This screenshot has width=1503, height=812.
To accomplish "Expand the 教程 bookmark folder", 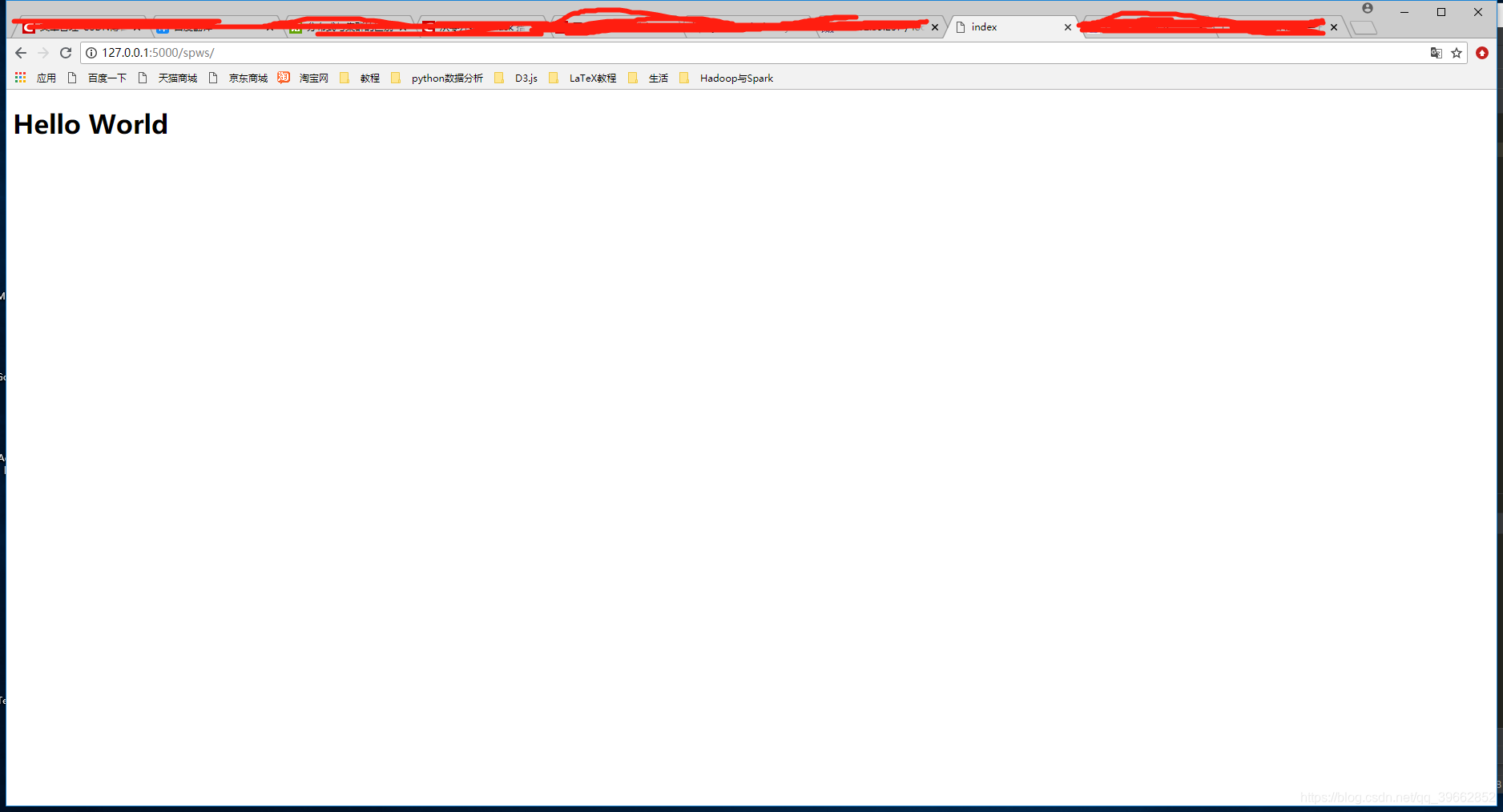I will [x=360, y=78].
